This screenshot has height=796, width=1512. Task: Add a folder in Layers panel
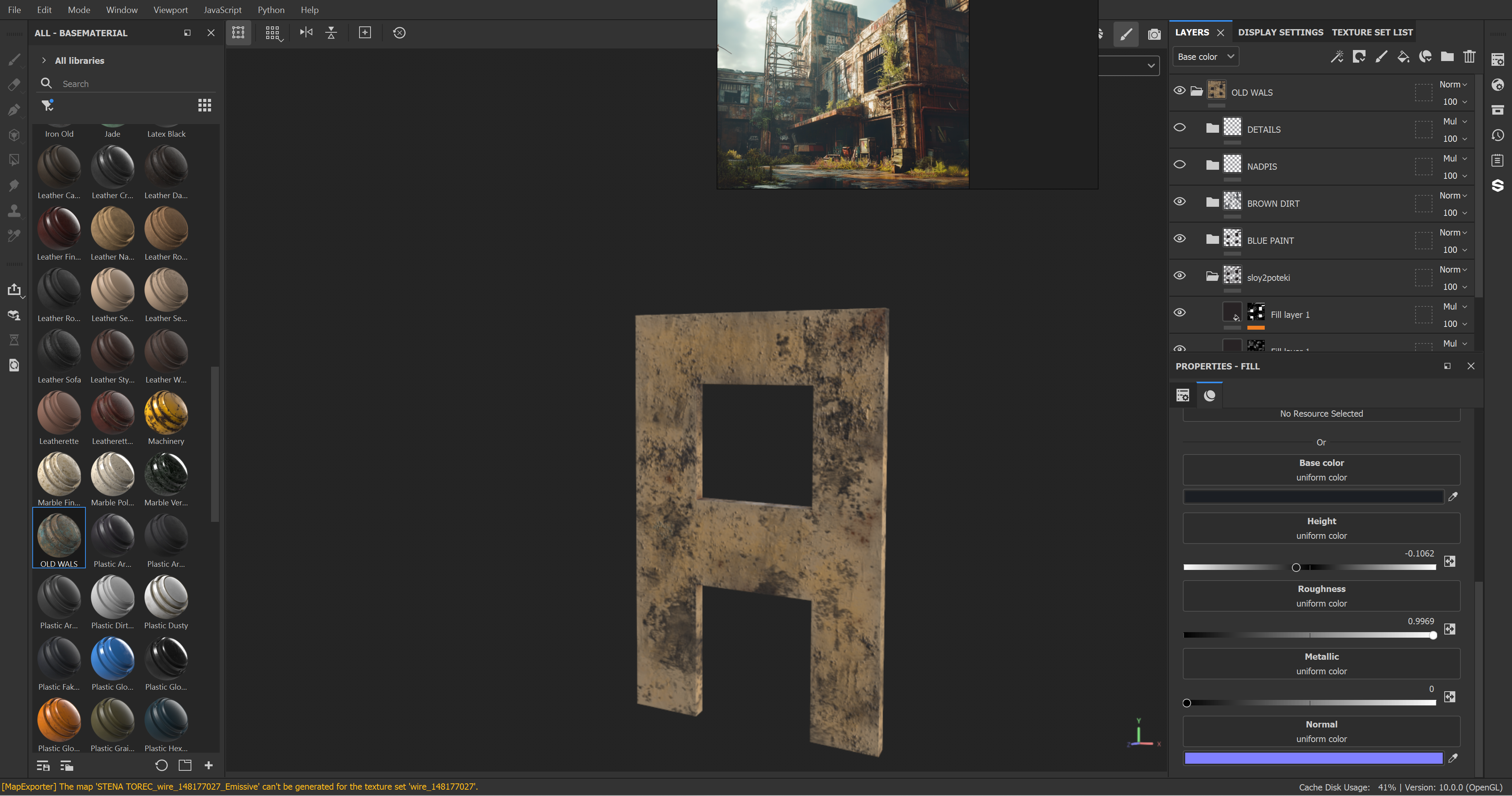click(1447, 57)
